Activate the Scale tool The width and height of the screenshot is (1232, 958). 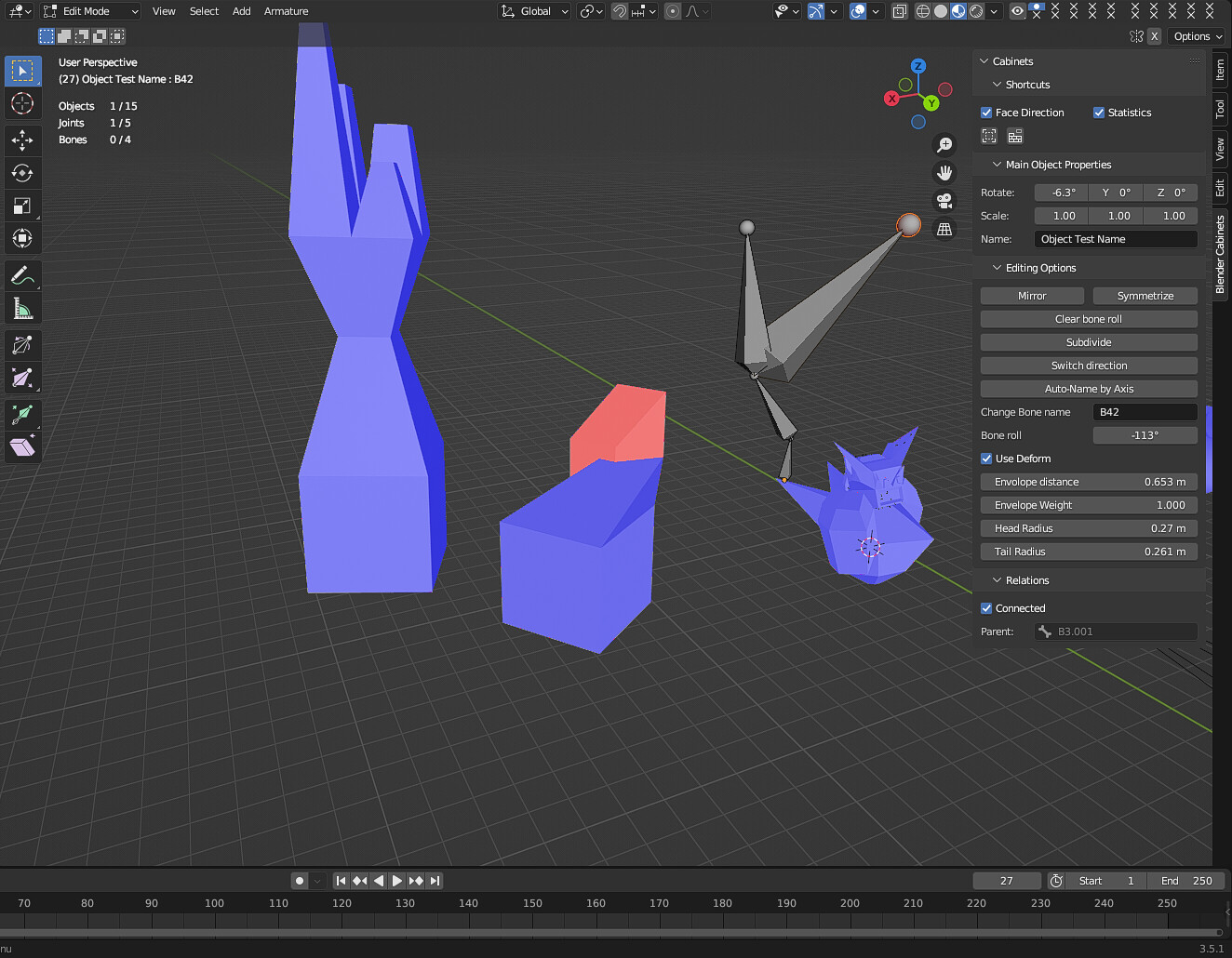(22, 206)
